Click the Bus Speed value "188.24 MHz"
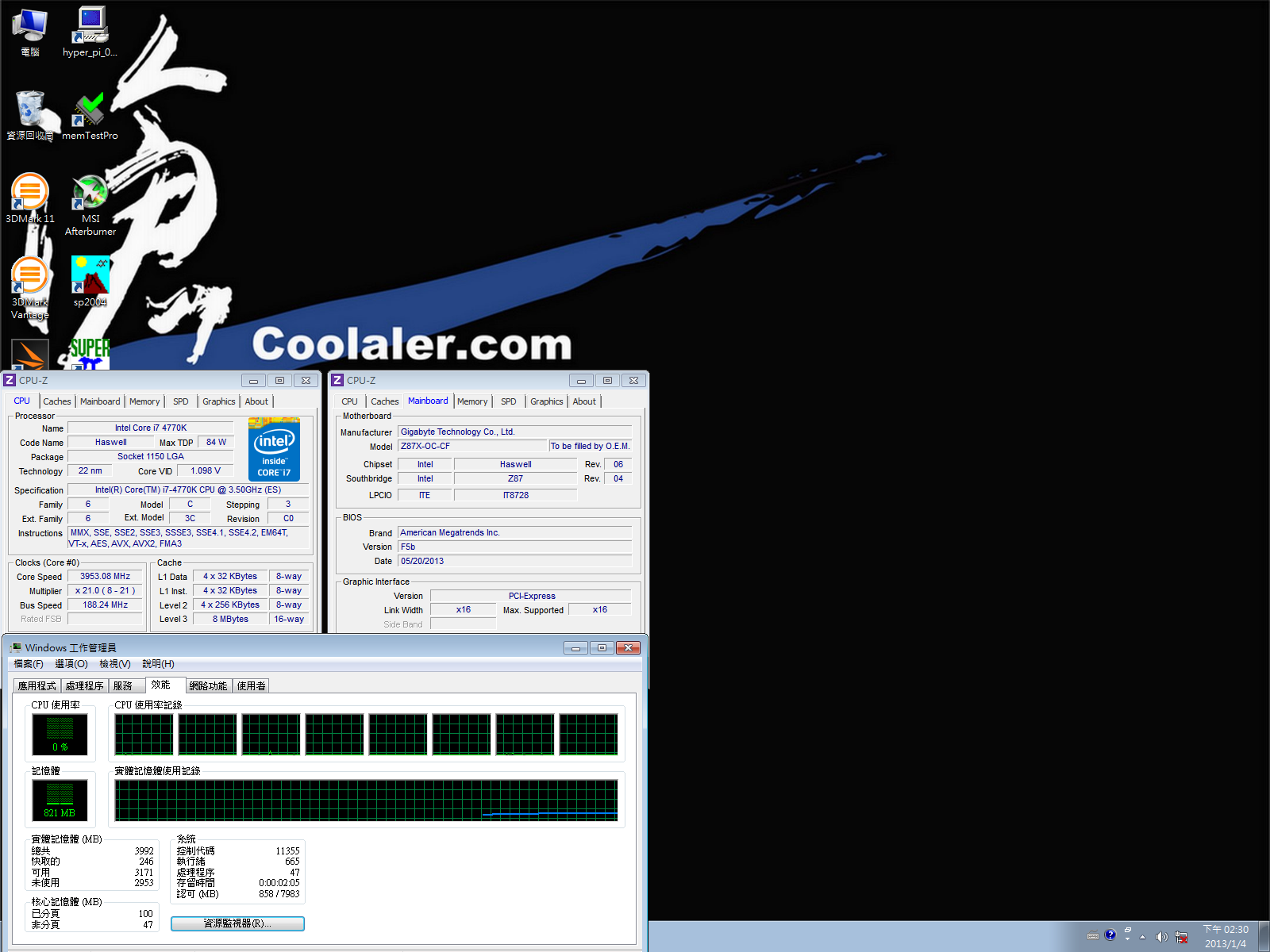1270x952 pixels. (x=106, y=605)
